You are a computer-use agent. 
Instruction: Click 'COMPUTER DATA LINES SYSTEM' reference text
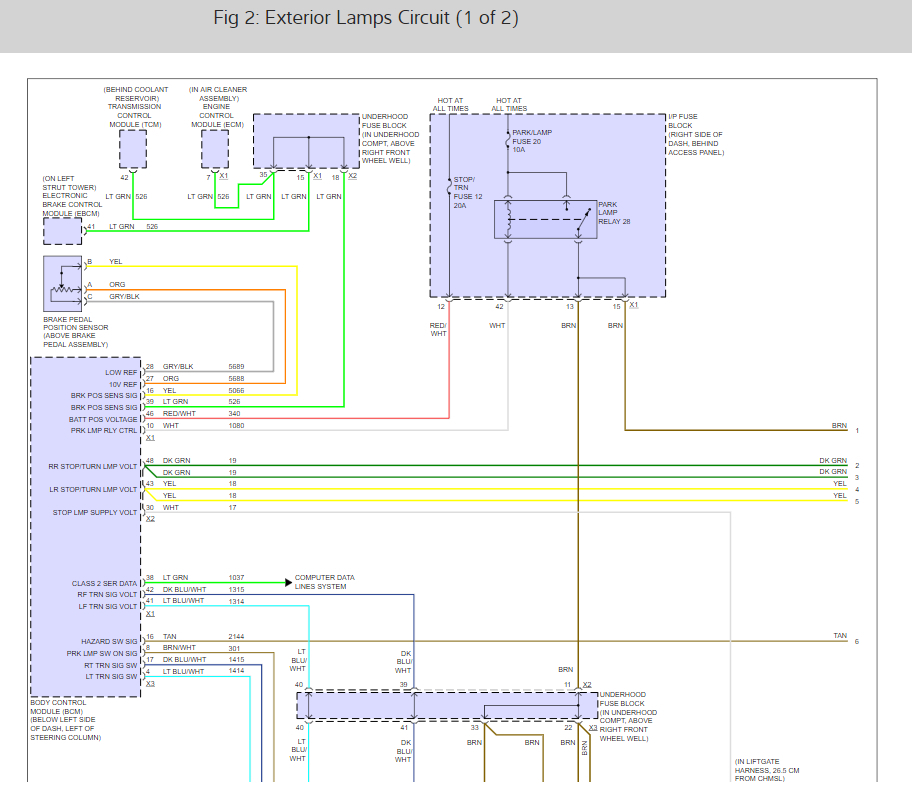[x=325, y=582]
